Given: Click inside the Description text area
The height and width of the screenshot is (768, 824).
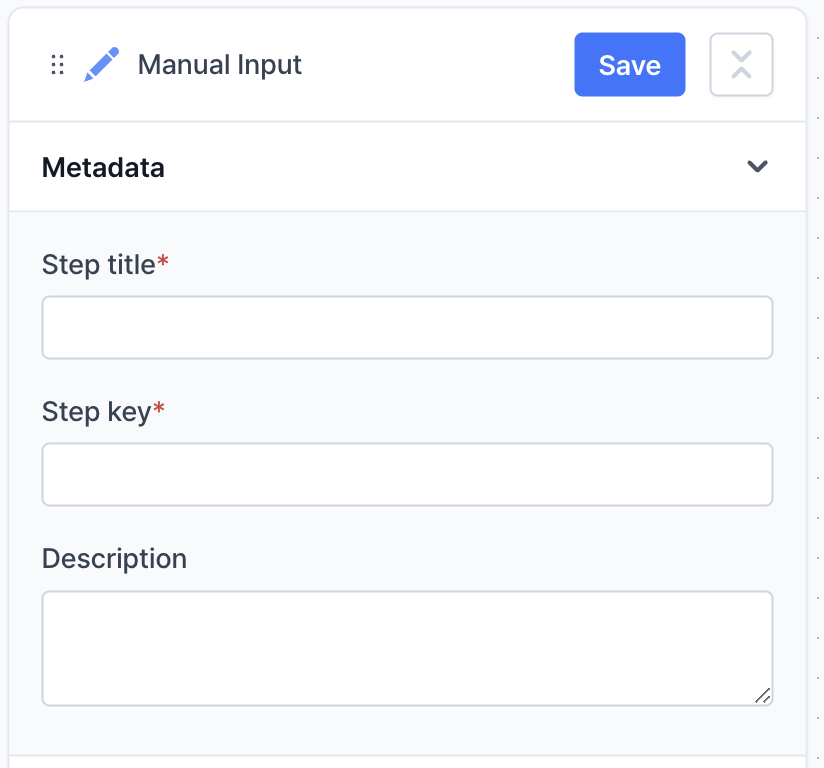Looking at the screenshot, I should coord(407,648).
